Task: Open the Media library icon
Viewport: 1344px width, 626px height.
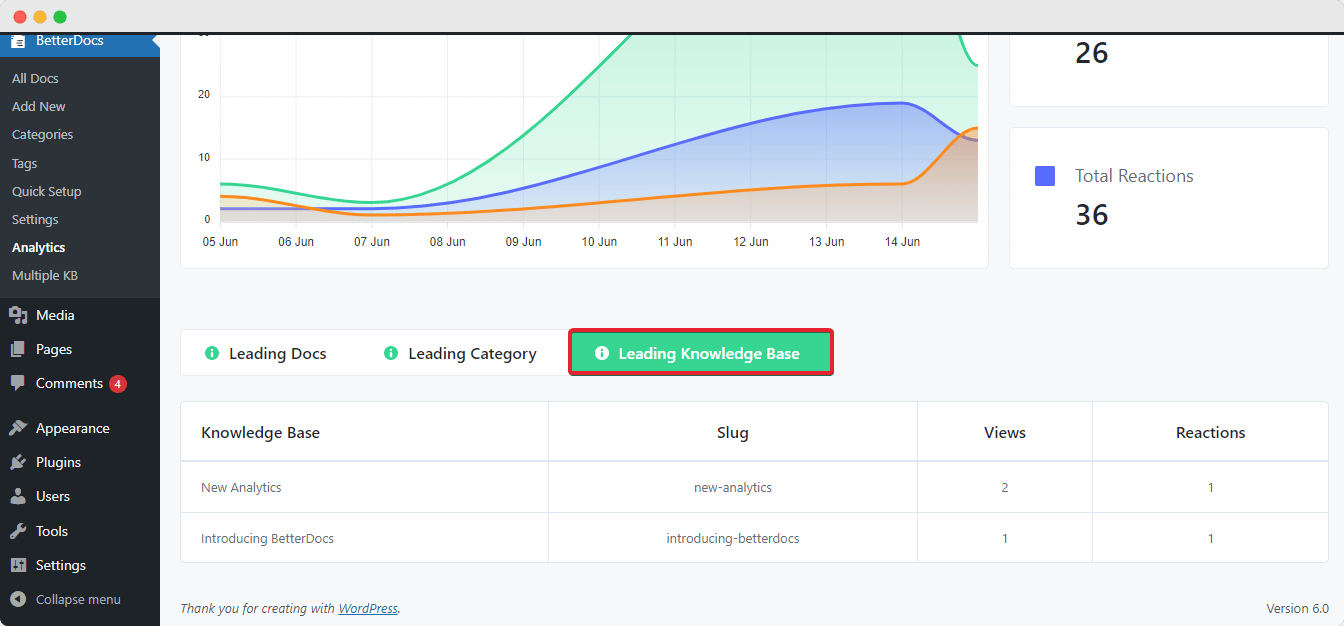Action: coord(17,314)
